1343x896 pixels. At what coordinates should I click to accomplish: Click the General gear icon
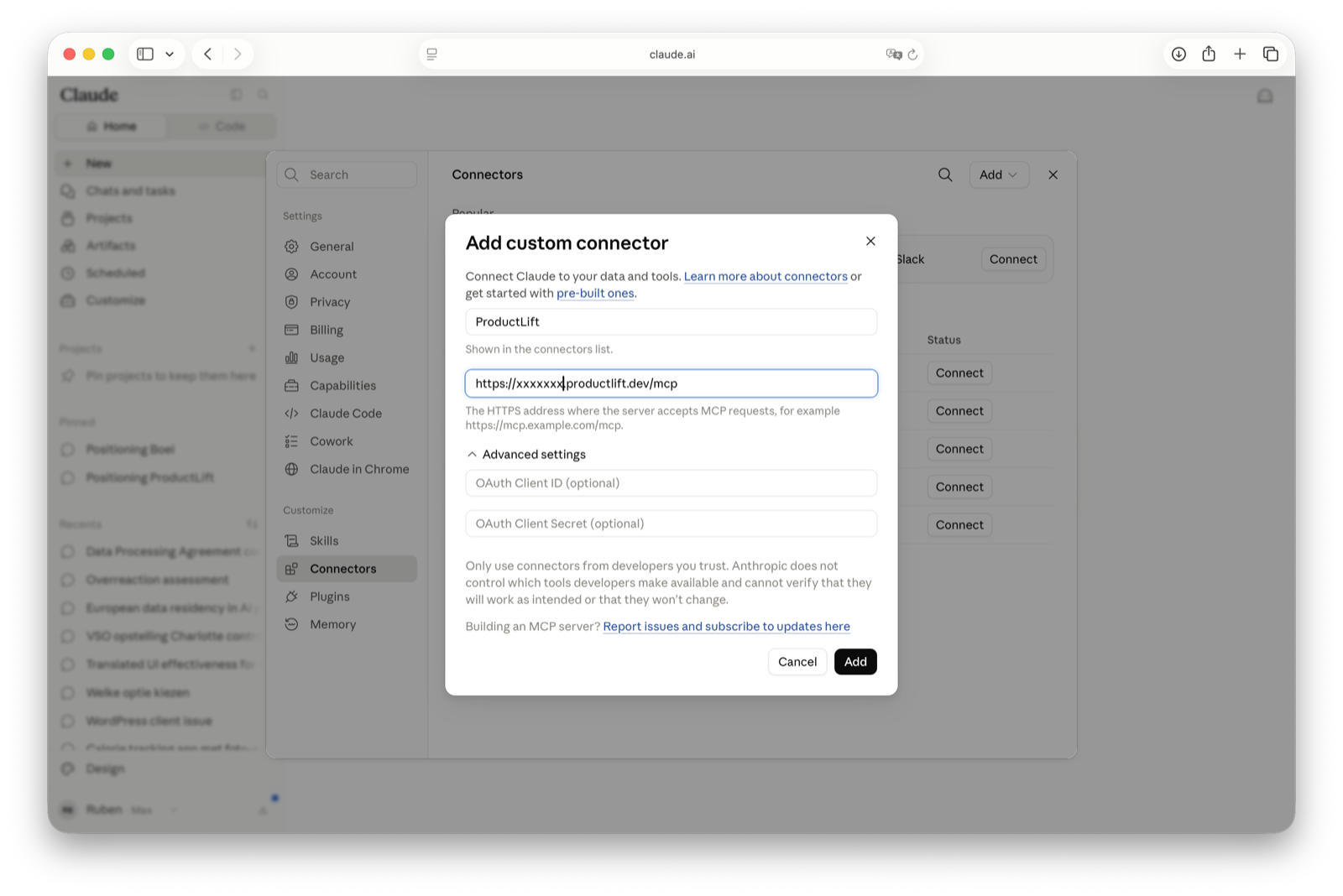pyautogui.click(x=291, y=247)
